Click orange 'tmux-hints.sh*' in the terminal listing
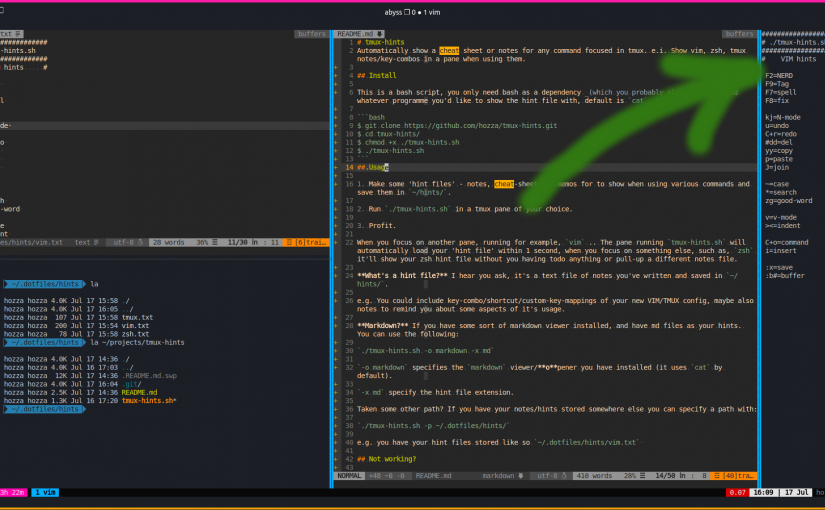 point(149,401)
